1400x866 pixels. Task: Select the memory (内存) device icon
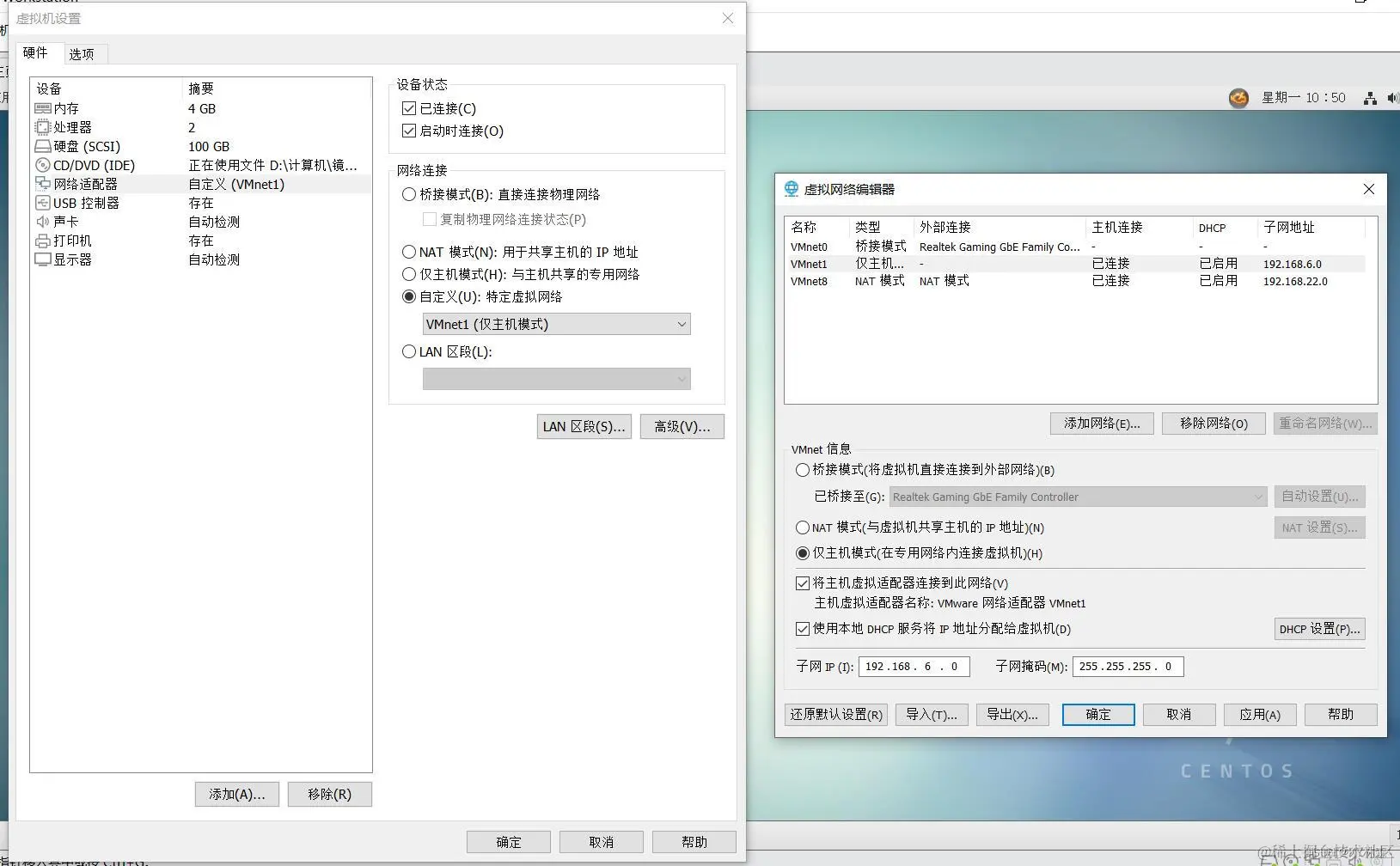[43, 108]
